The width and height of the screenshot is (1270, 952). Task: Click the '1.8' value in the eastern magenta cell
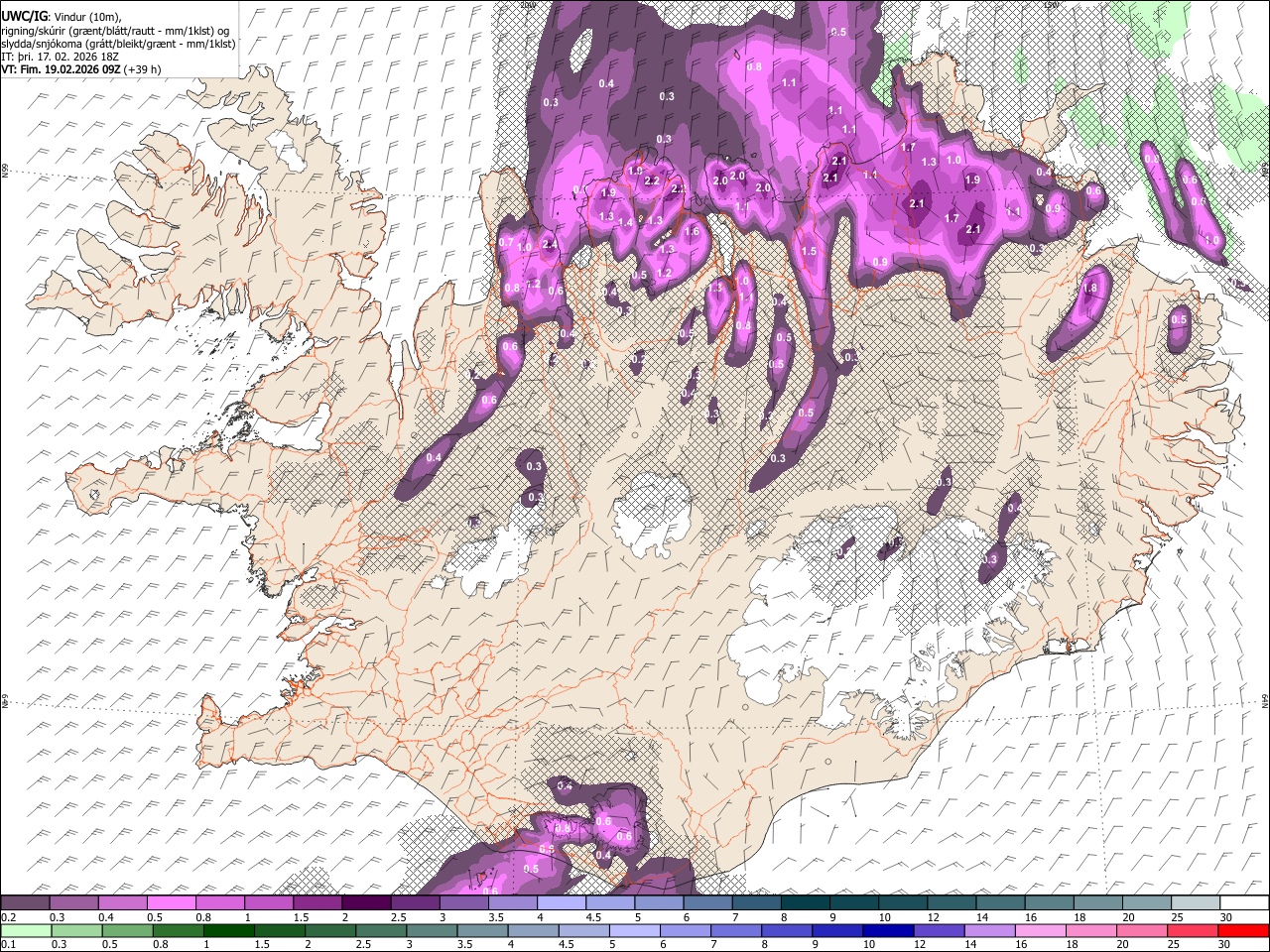pos(1091,289)
